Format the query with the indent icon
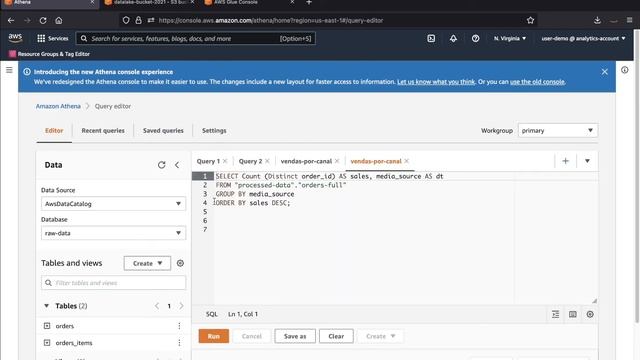 (556, 314)
